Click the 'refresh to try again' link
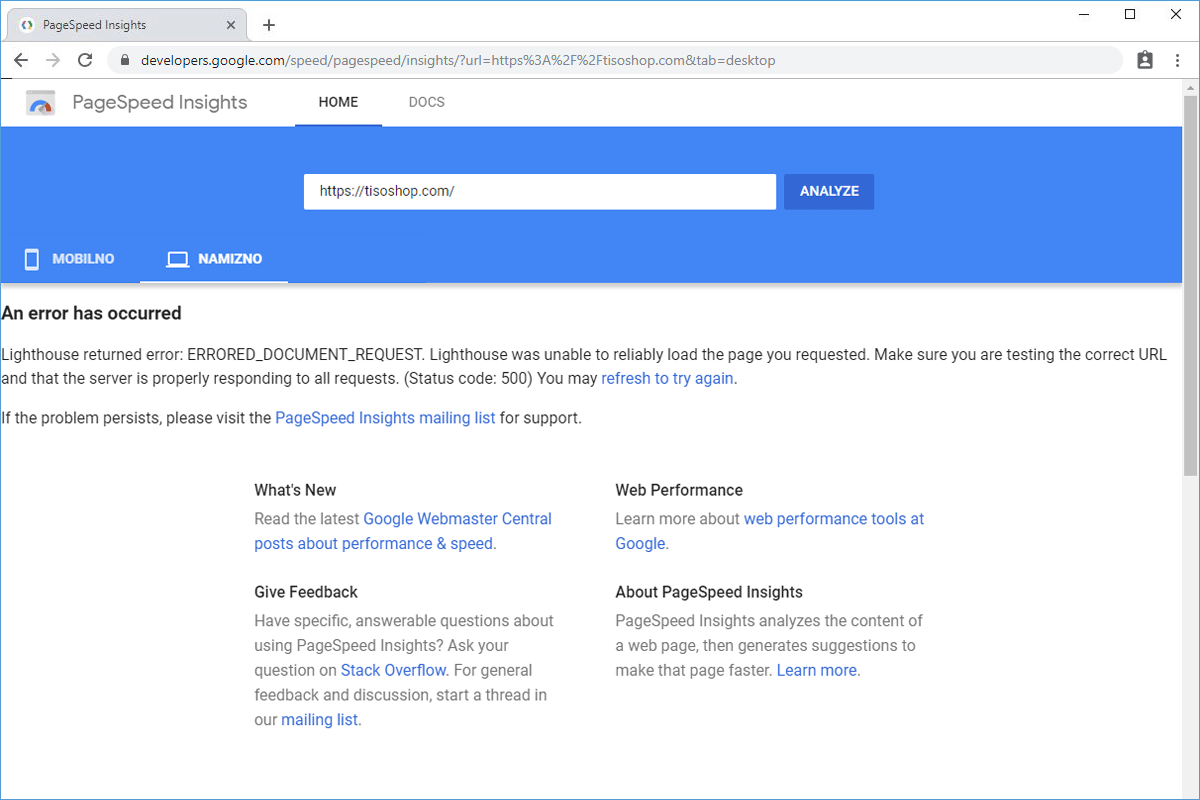The height and width of the screenshot is (800, 1200). tap(667, 379)
